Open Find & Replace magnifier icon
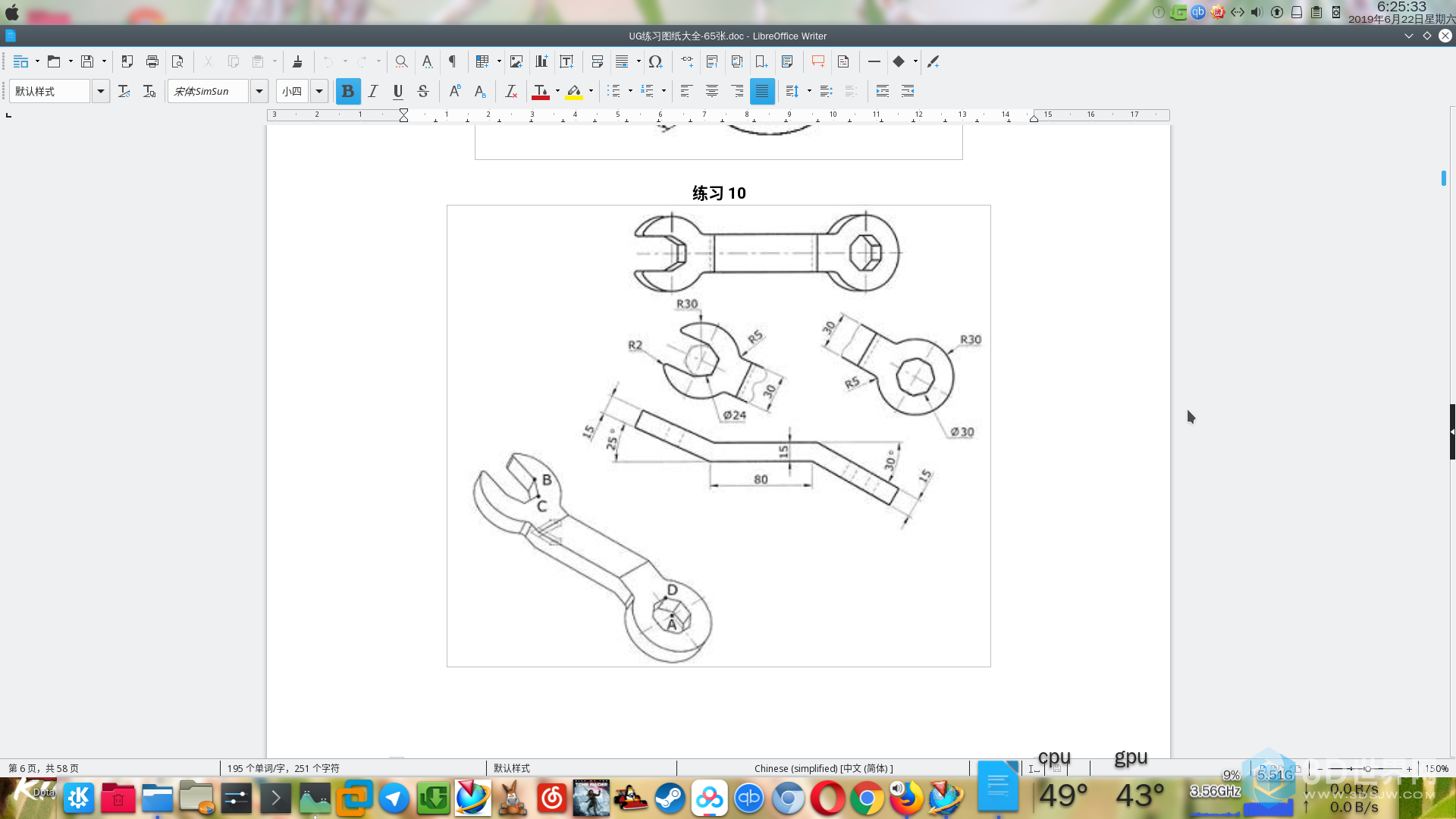Screen dimensions: 1456x819 (401, 61)
